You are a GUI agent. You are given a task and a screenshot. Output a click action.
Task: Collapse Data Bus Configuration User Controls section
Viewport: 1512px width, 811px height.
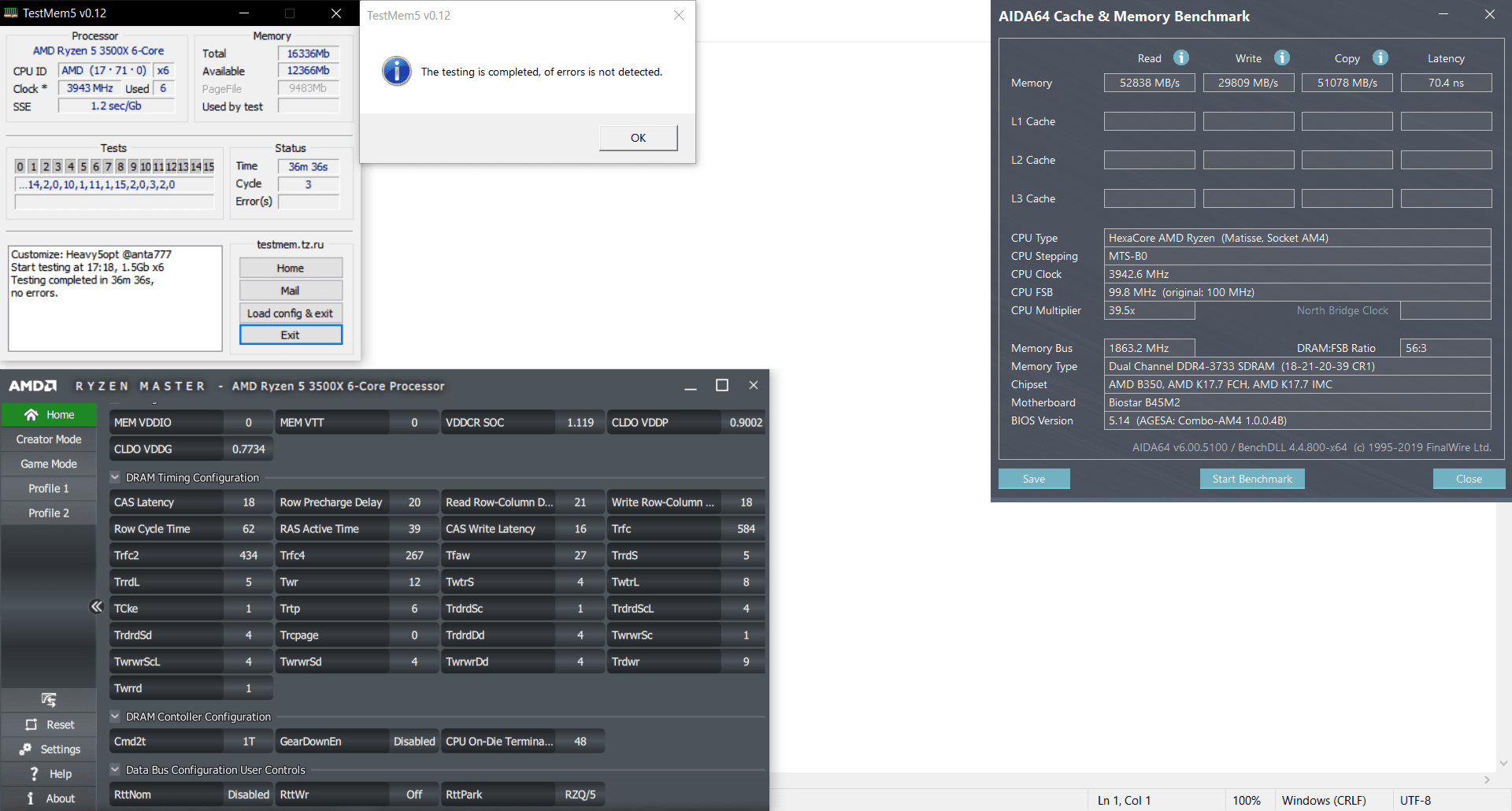pos(115,769)
